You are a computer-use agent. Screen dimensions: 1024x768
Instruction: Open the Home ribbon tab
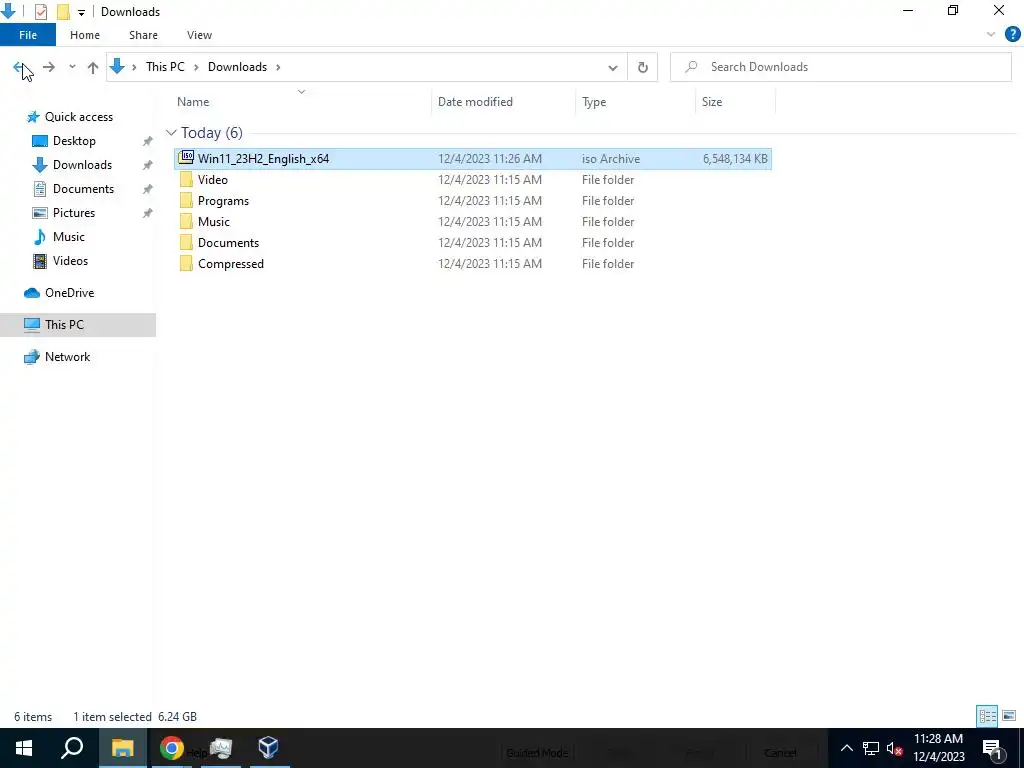click(85, 35)
